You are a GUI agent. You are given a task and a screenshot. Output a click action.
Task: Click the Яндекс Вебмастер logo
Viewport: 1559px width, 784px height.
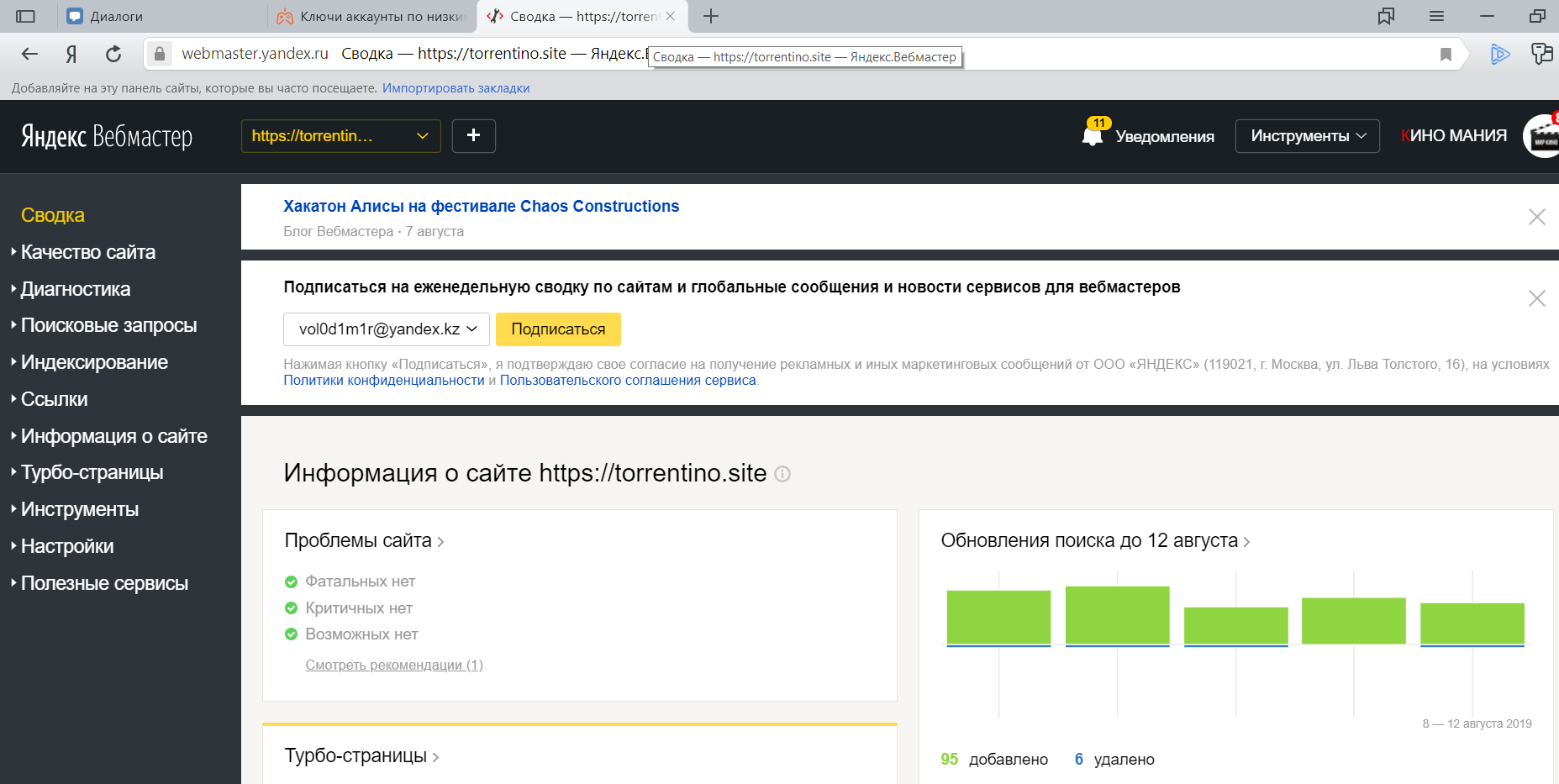click(x=107, y=136)
